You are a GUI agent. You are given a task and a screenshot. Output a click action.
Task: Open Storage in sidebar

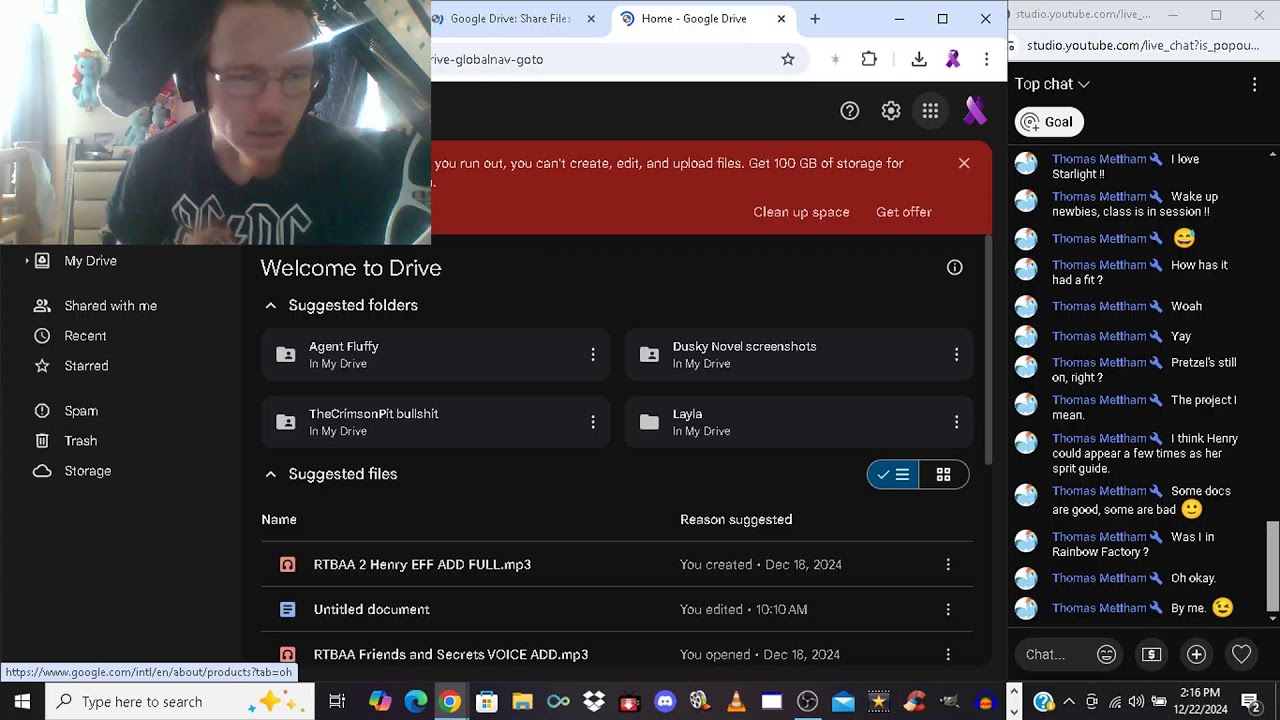point(87,471)
